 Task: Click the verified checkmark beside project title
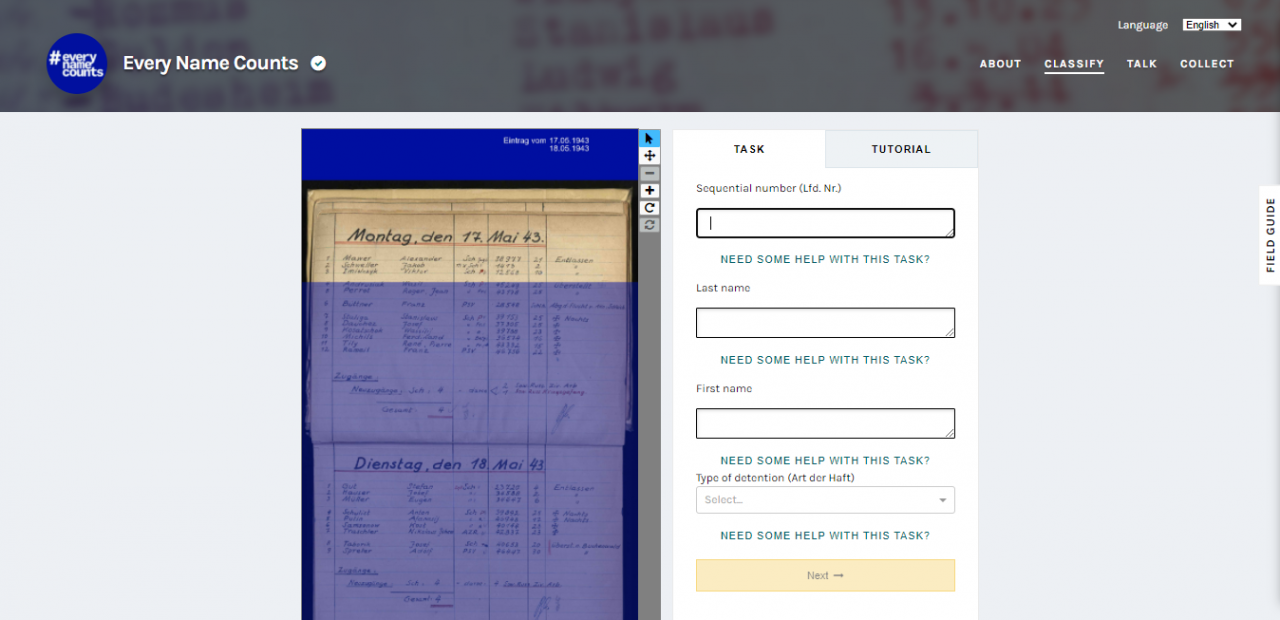(x=318, y=63)
